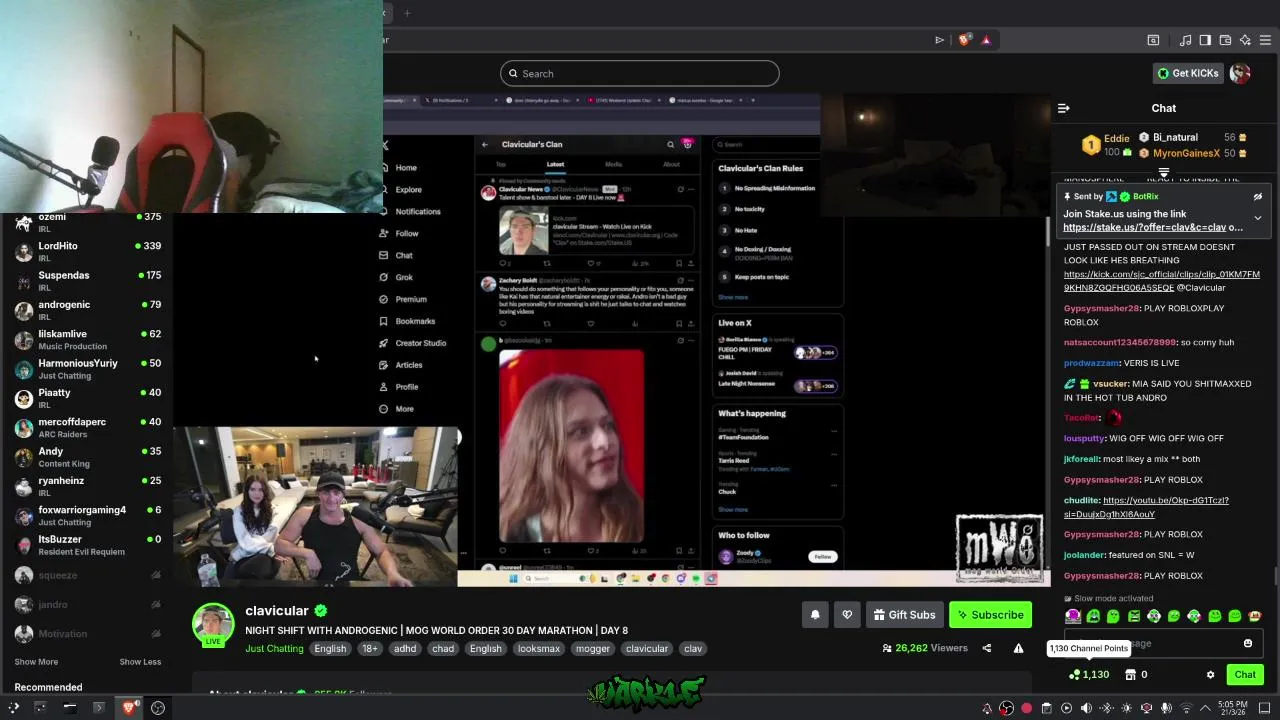Insert the first purple emote
1280x720 pixels.
click(x=1073, y=616)
